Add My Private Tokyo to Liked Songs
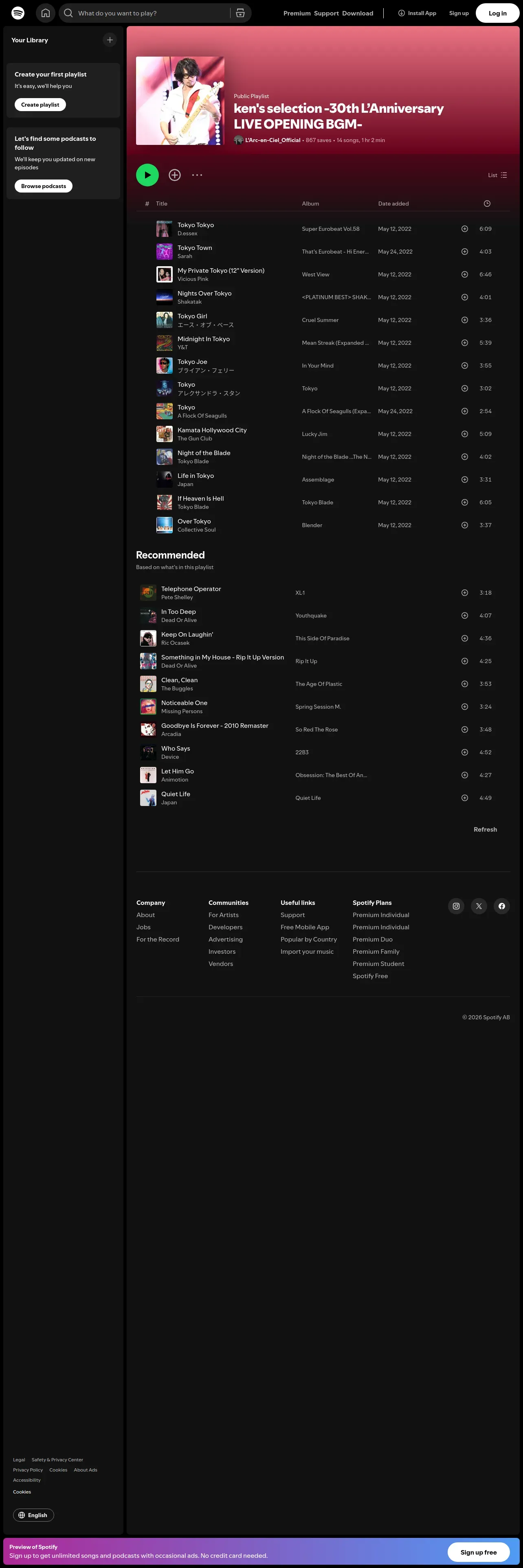 [465, 274]
